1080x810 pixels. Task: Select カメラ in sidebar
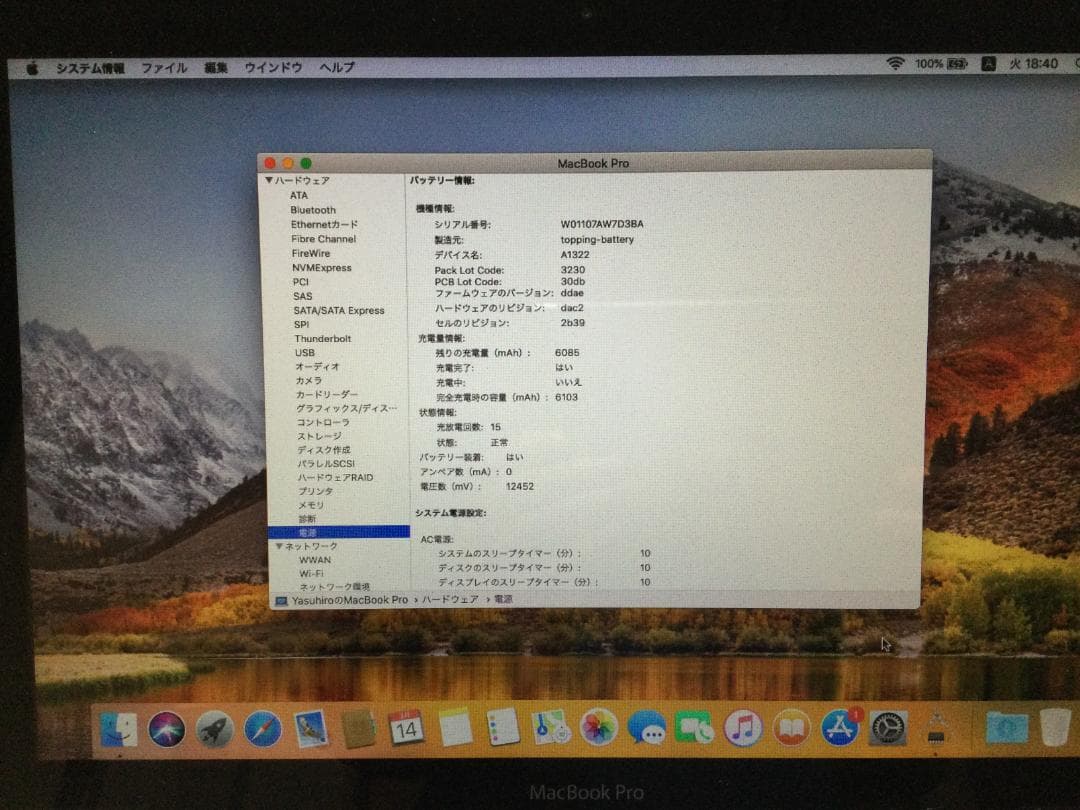coord(309,380)
